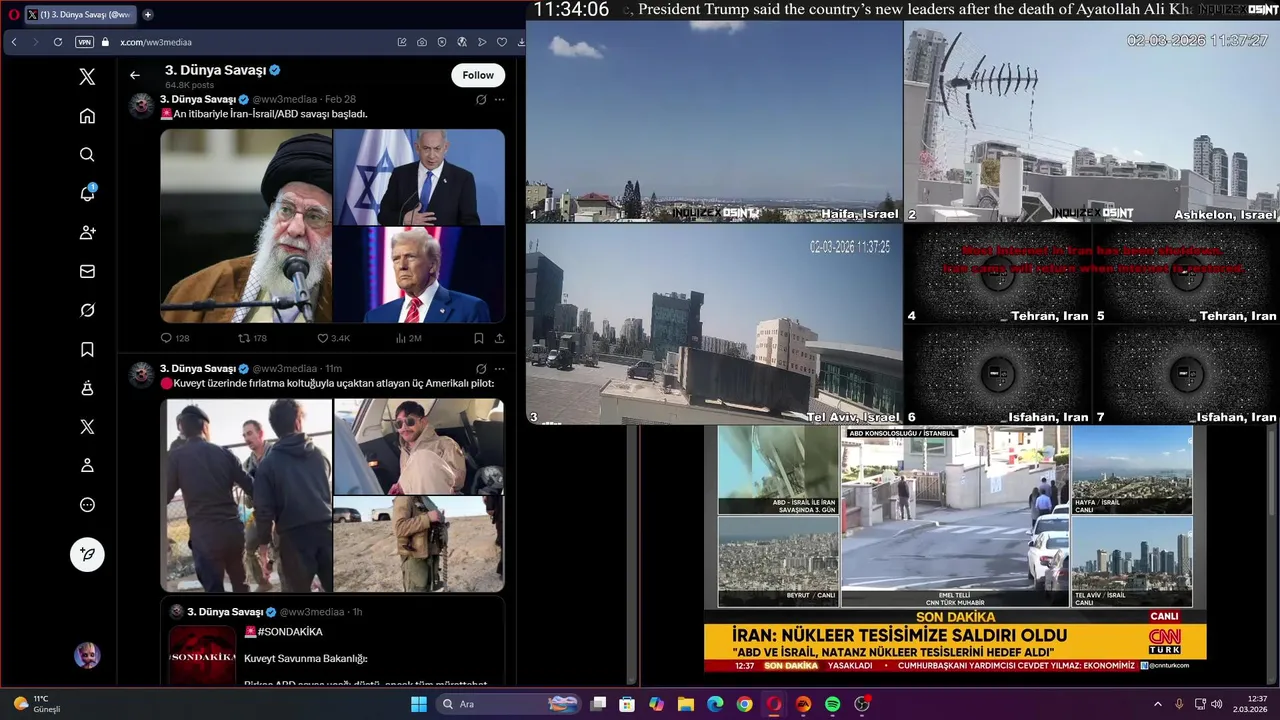Image resolution: width=1280 pixels, height=720 pixels.
Task: Open Task View on the taskbar
Action: tap(598, 704)
